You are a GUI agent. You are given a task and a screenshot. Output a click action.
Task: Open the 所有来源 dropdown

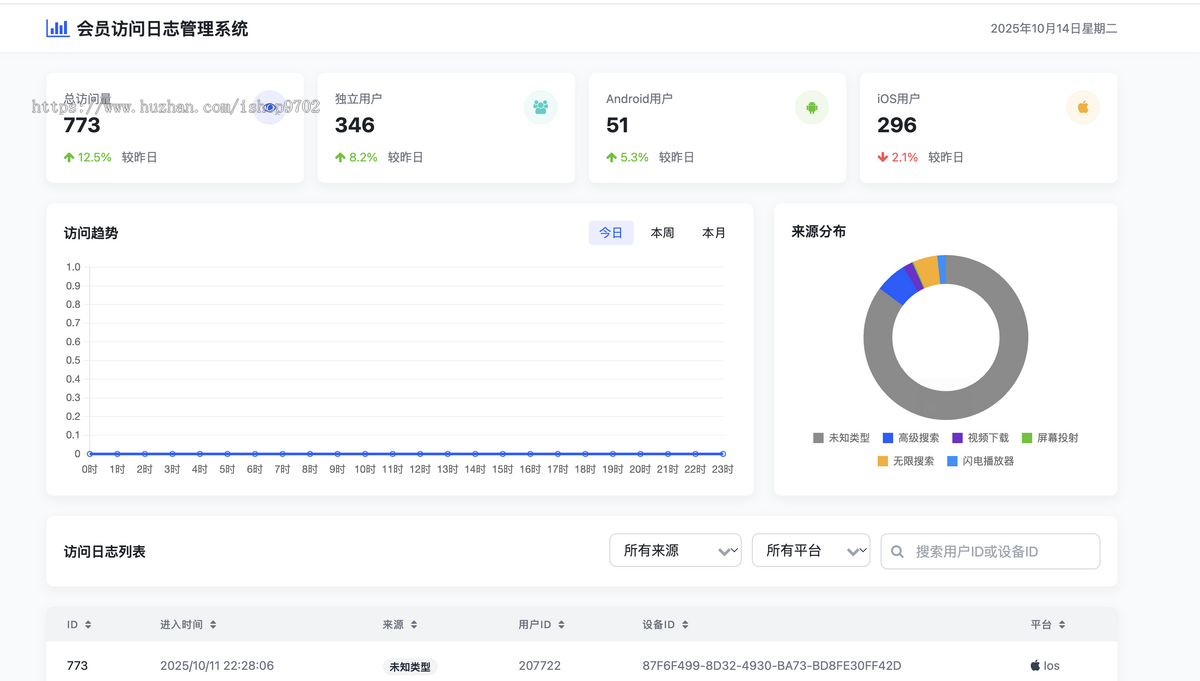pos(675,550)
